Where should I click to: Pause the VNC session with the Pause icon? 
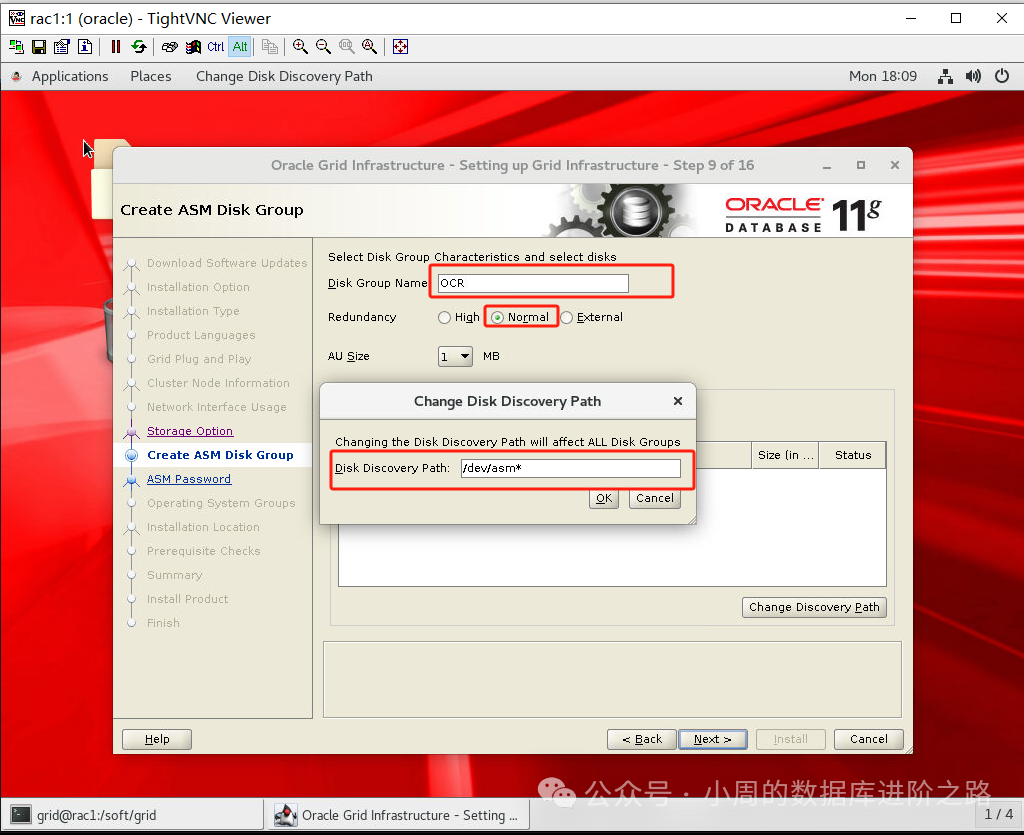pos(116,46)
